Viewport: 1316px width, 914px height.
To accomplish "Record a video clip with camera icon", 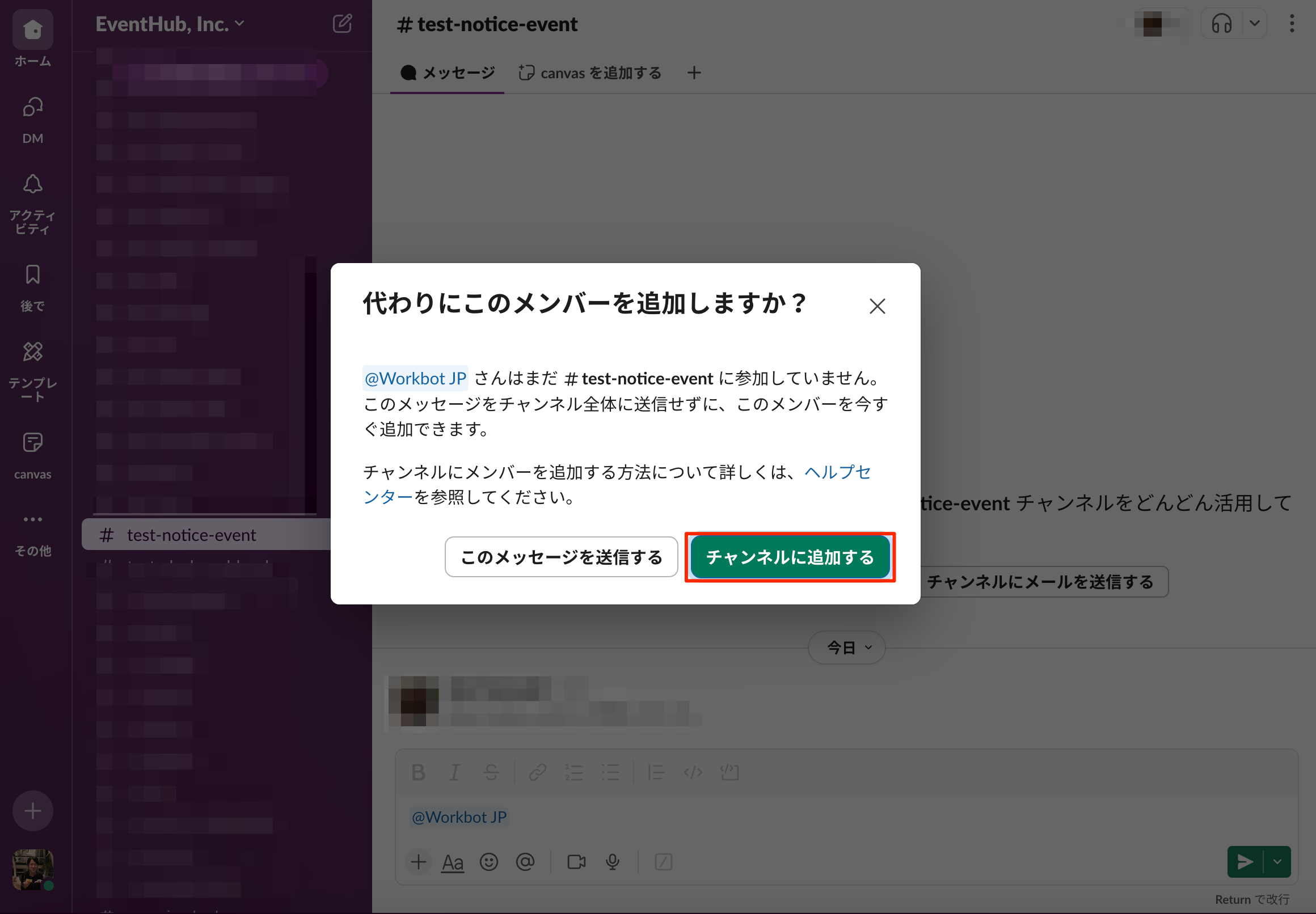I will click(576, 862).
